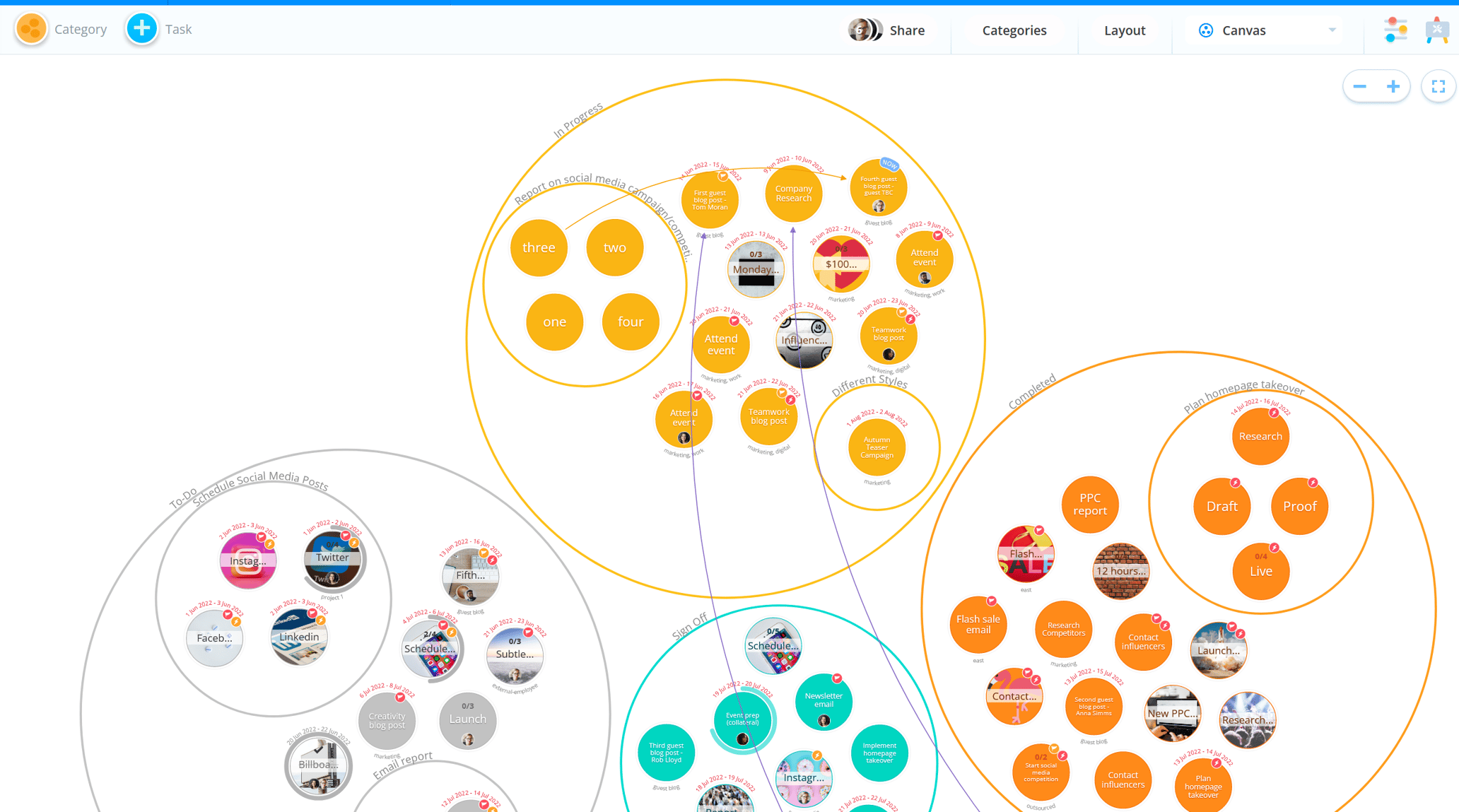The height and width of the screenshot is (812, 1459).
Task: Select the Twitter task thumbnail bubble
Action: pos(332,558)
